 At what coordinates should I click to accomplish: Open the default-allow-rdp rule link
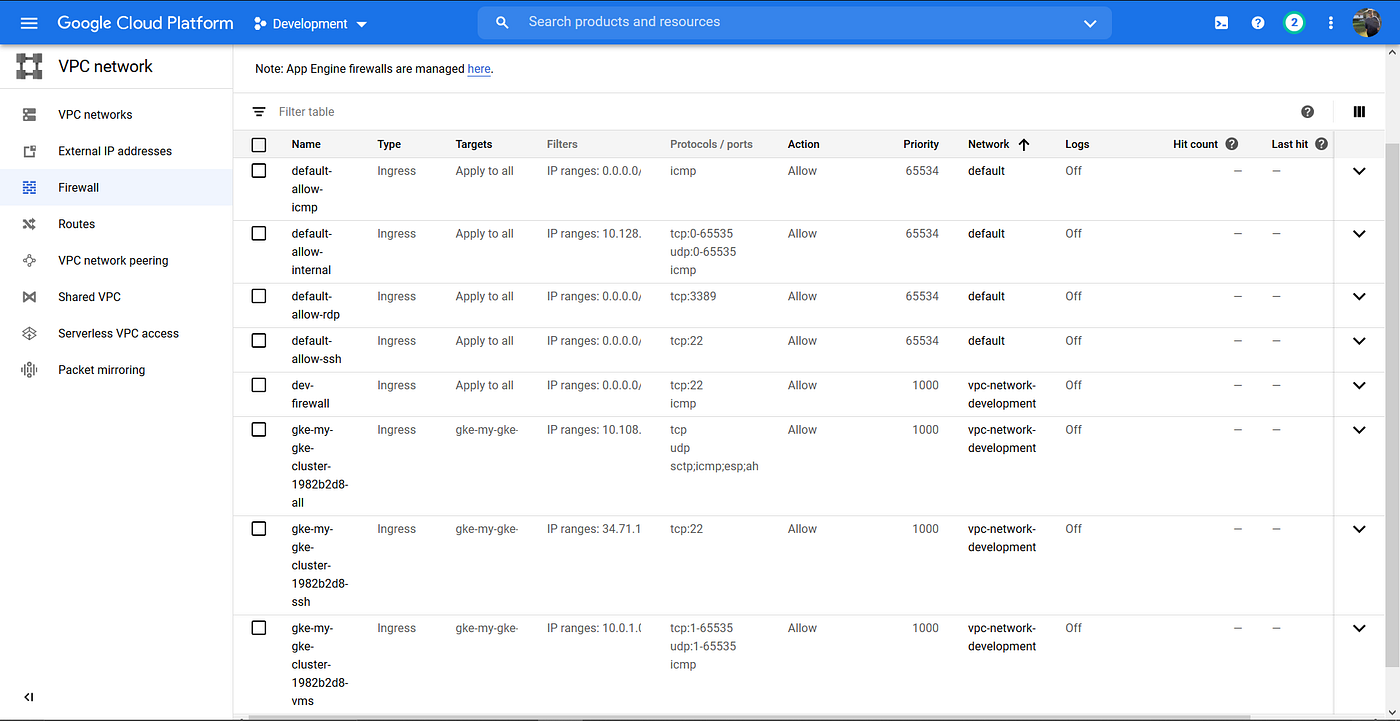(316, 305)
